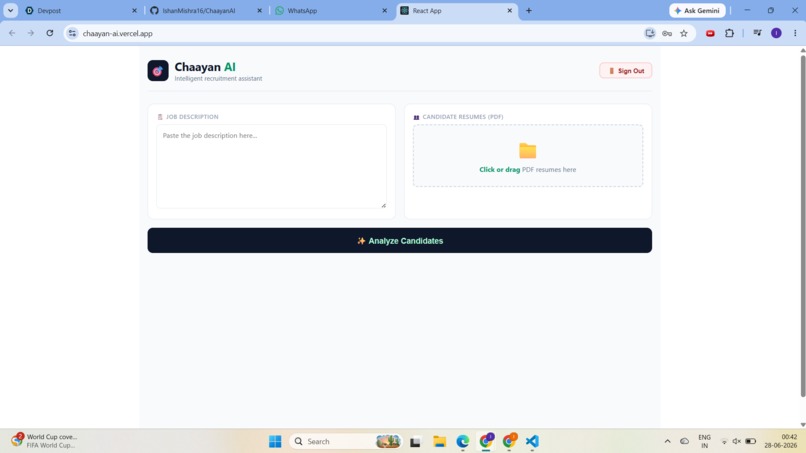The image size is (806, 453).
Task: Click the Chaayan AI logo icon
Action: [158, 71]
